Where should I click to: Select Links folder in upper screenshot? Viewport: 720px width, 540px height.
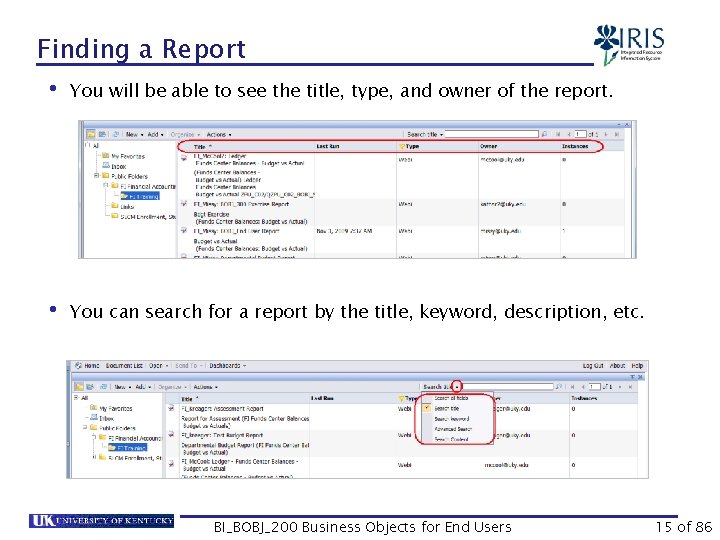click(123, 206)
